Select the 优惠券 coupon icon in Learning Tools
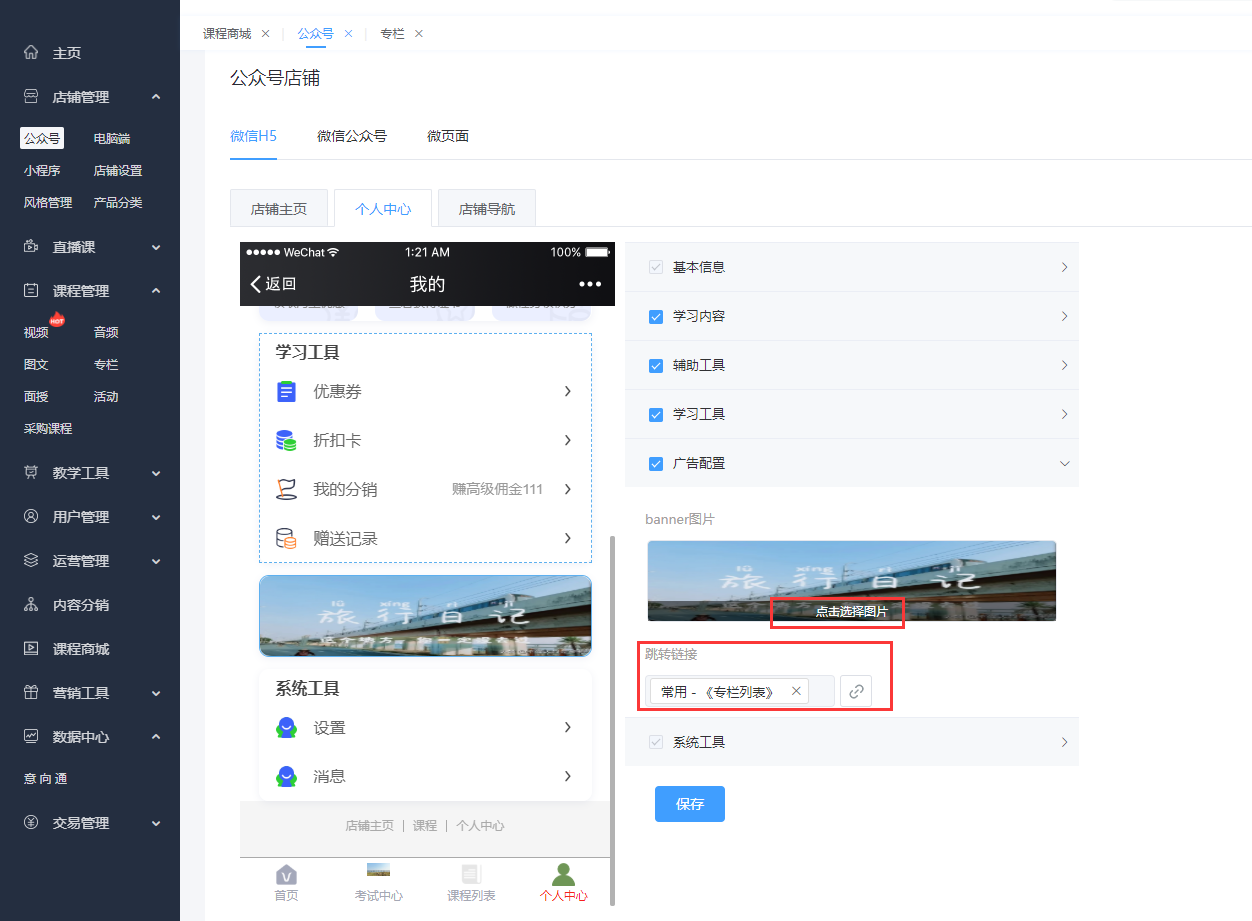 pos(286,391)
